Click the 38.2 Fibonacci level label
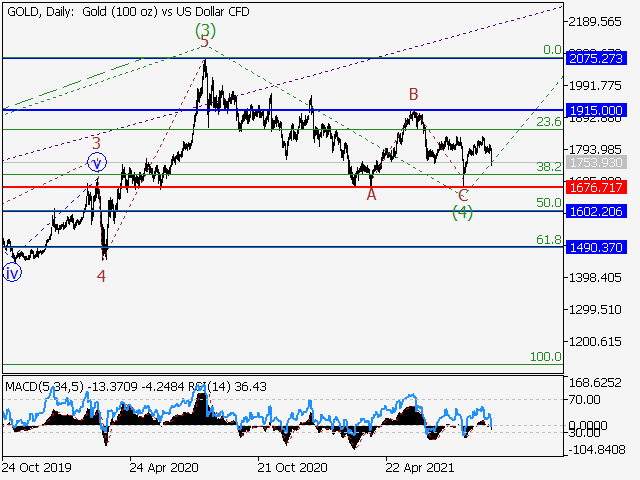Image resolution: width=640 pixels, height=480 pixels. 549,167
